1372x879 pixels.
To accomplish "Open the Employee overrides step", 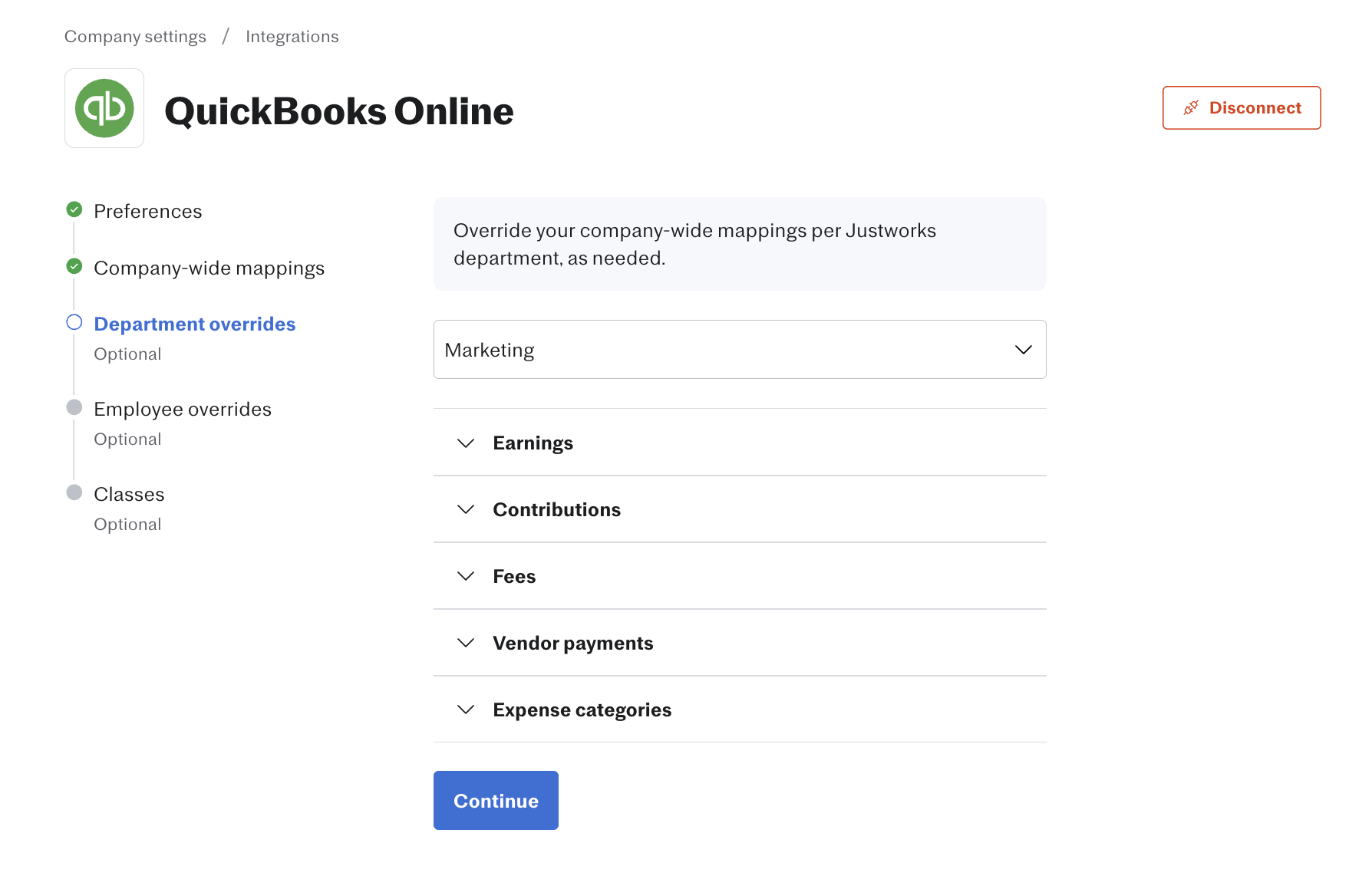I will (x=183, y=410).
